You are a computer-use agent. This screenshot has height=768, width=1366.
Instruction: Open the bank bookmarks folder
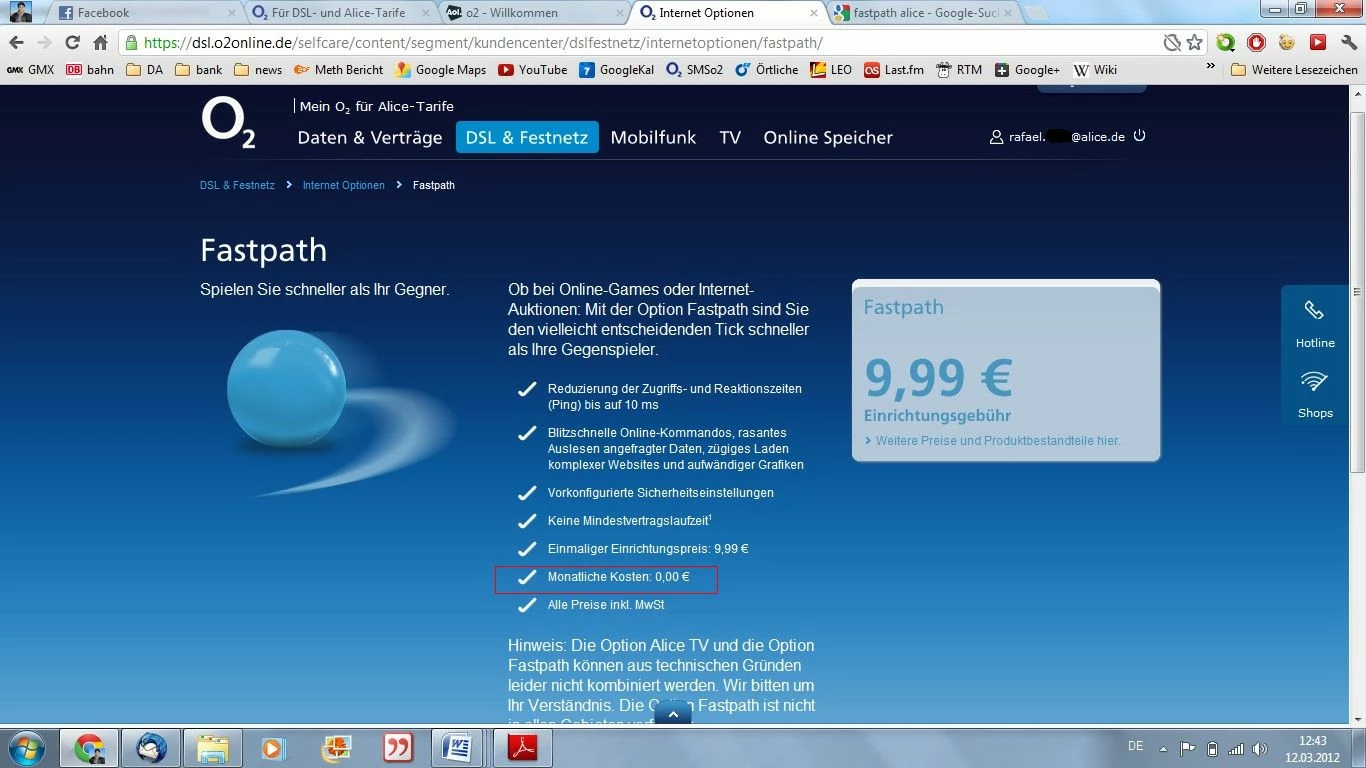point(199,70)
